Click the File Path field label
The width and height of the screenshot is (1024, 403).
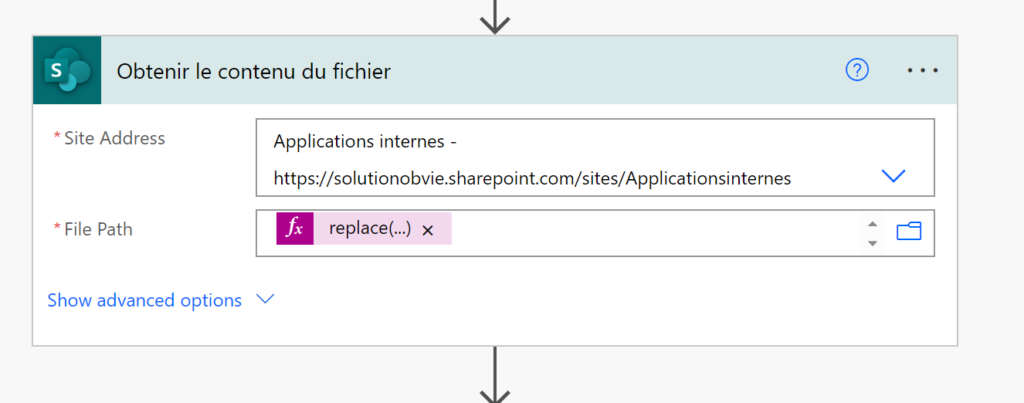point(98,229)
